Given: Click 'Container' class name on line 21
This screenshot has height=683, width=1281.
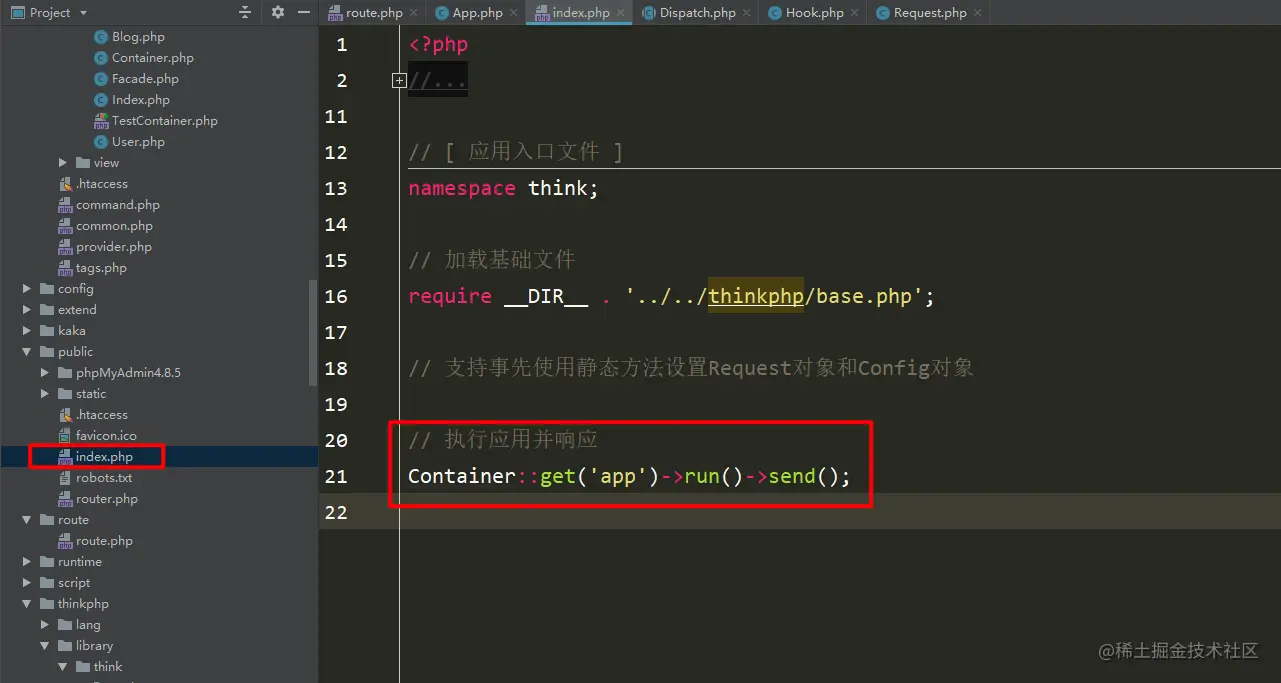Looking at the screenshot, I should click(x=462, y=476).
